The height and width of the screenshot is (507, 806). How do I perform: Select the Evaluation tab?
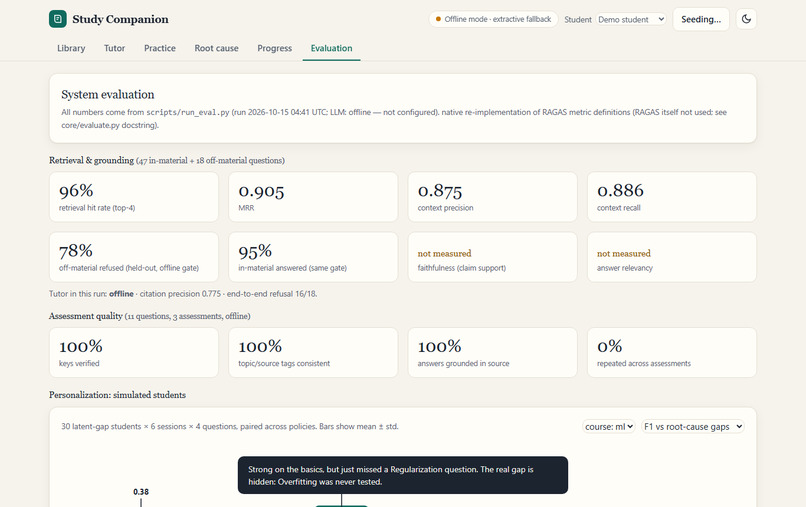coord(332,48)
